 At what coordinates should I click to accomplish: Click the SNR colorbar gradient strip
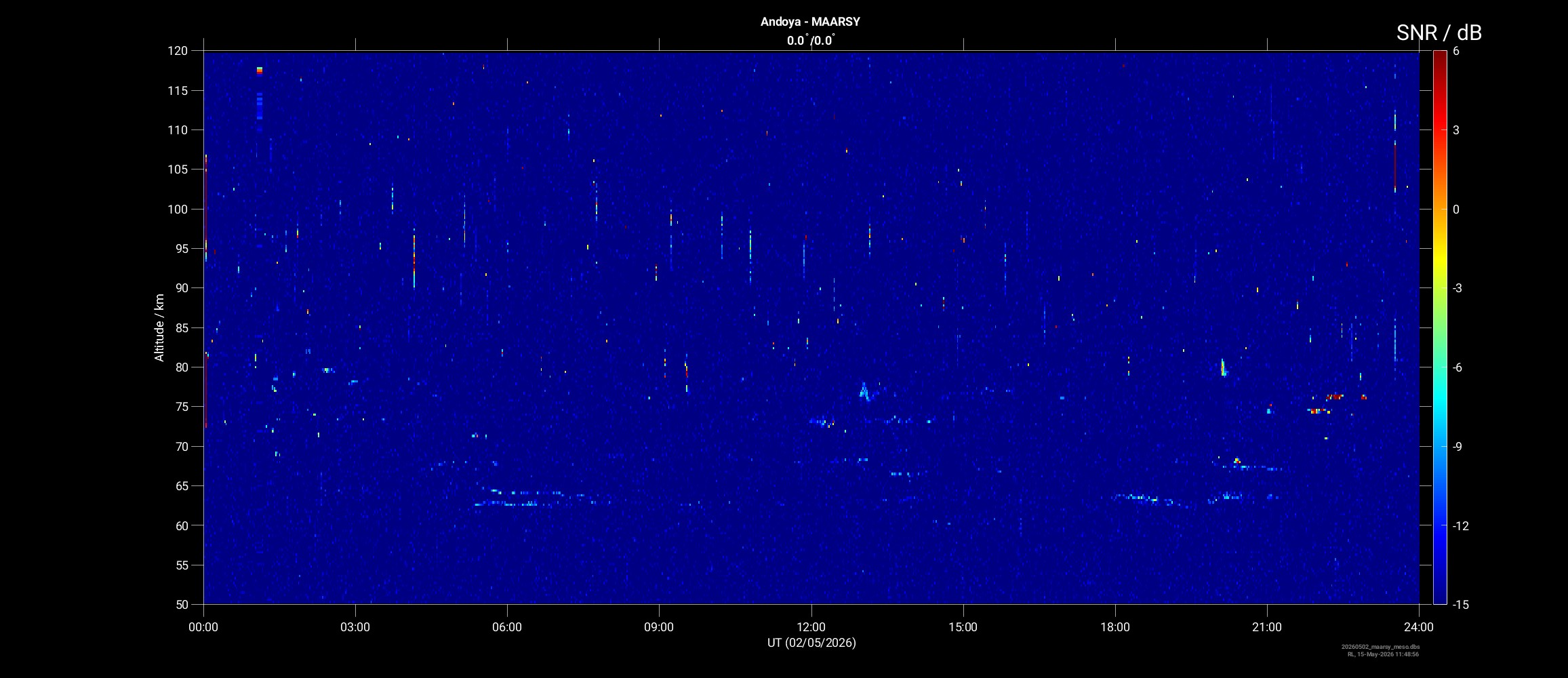[x=1439, y=327]
